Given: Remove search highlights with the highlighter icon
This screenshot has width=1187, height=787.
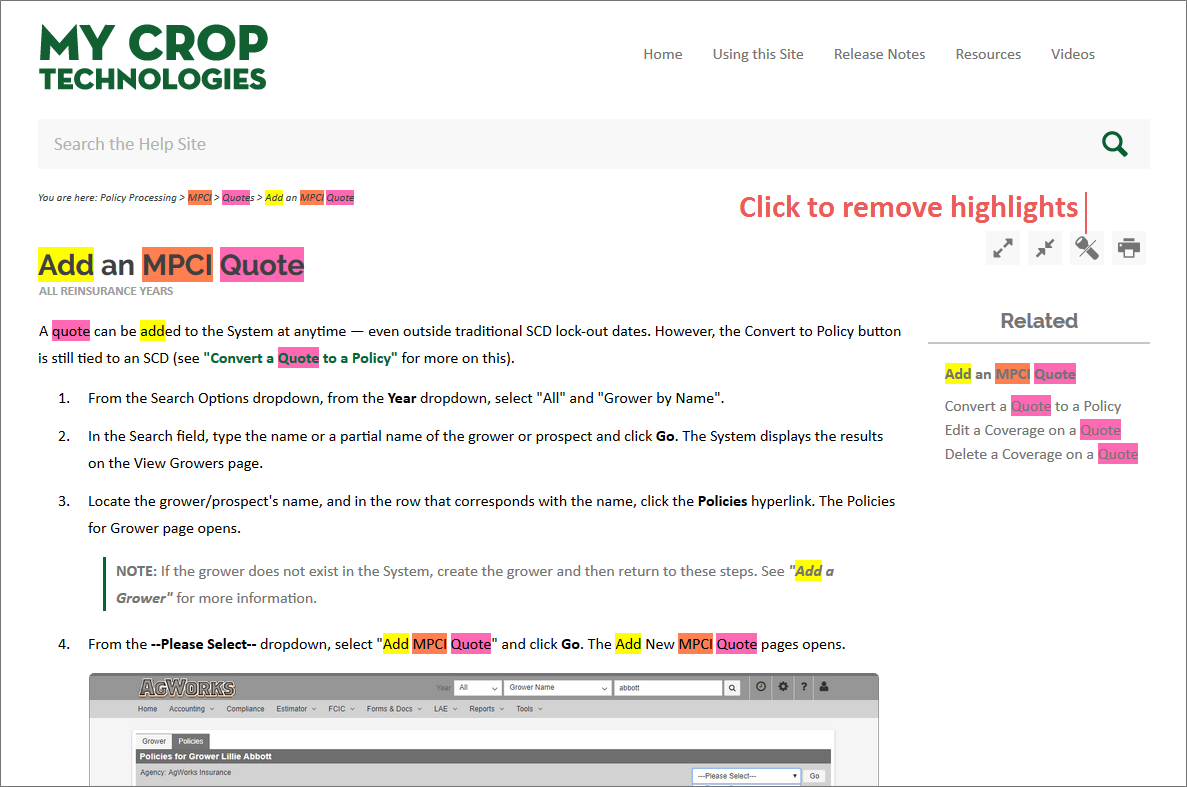Looking at the screenshot, I should (x=1087, y=248).
